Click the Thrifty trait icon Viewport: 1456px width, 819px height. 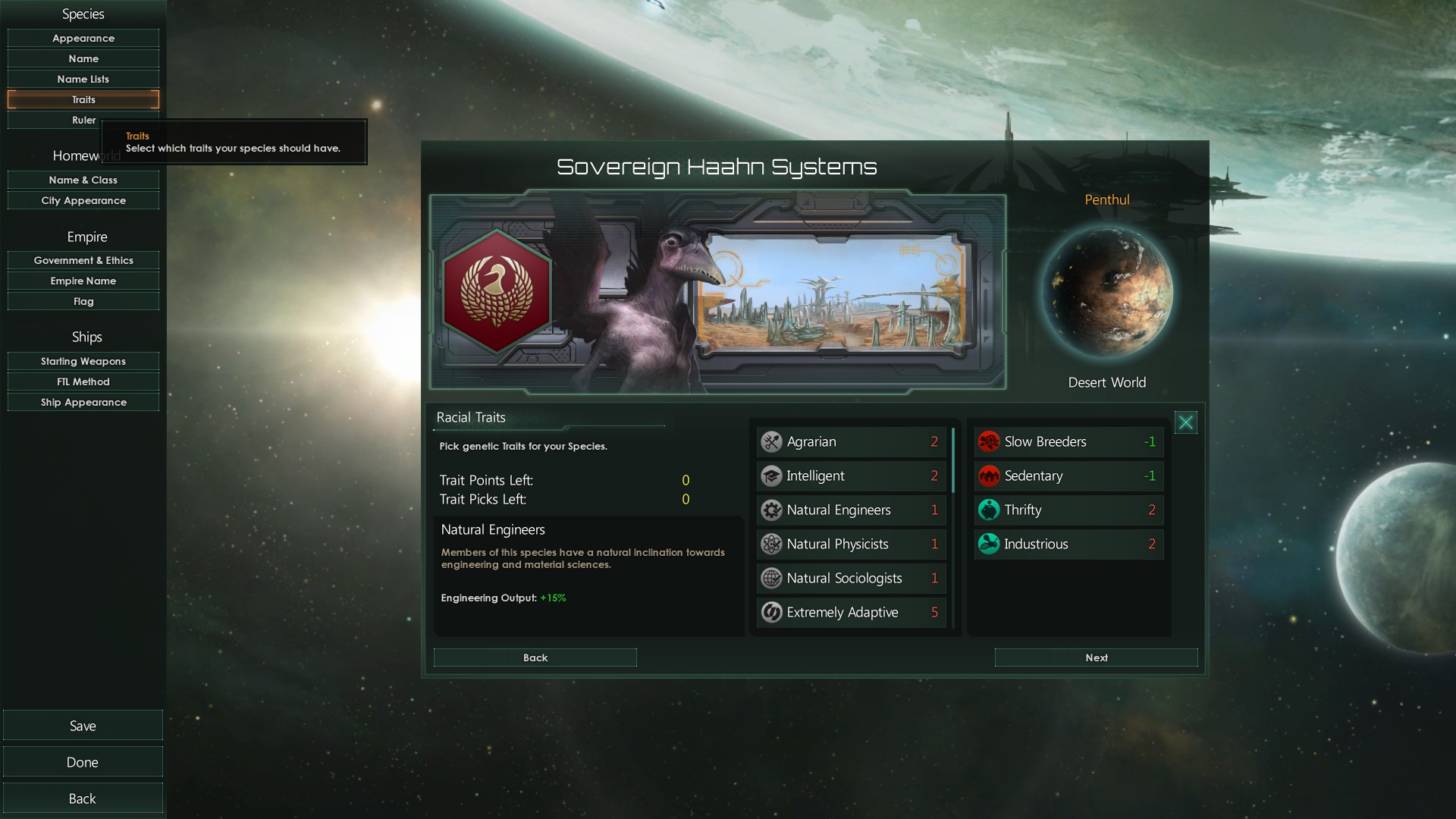[989, 510]
